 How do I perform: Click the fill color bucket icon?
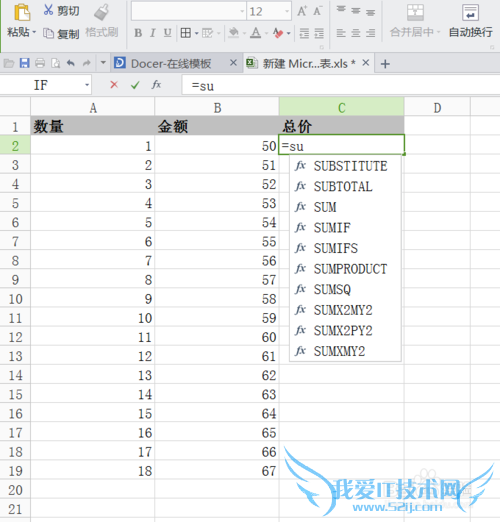[x=234, y=33]
